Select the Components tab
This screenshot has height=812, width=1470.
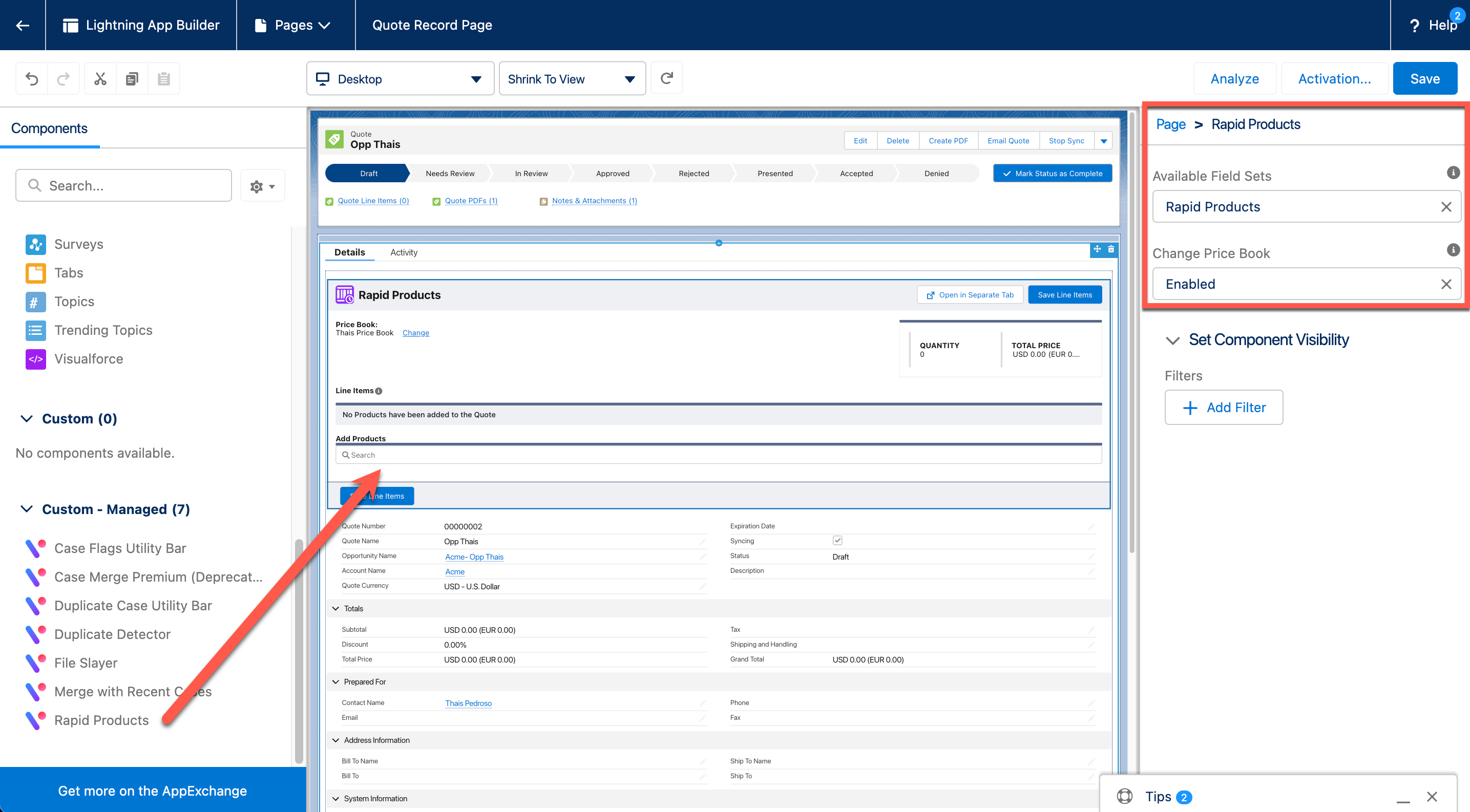(49, 129)
